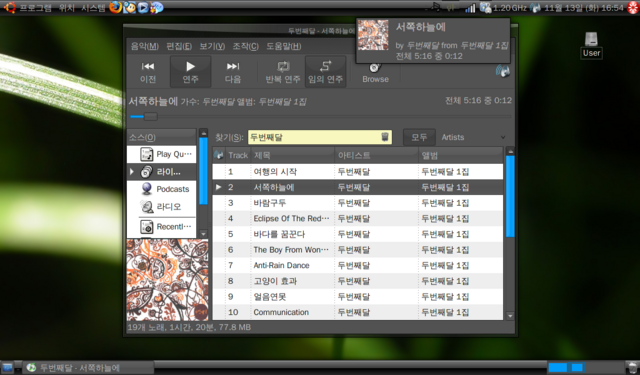
Task: Click the CPU frequency 1.20 GHz applet
Action: 504,7
